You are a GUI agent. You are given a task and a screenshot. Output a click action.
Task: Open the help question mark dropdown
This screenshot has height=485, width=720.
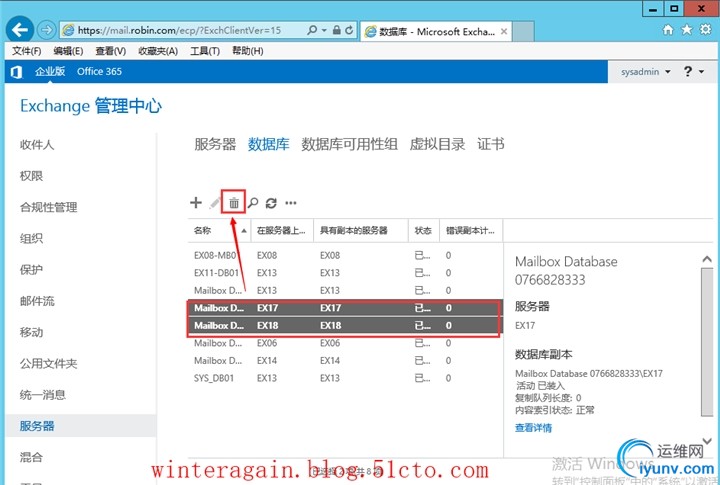693,72
